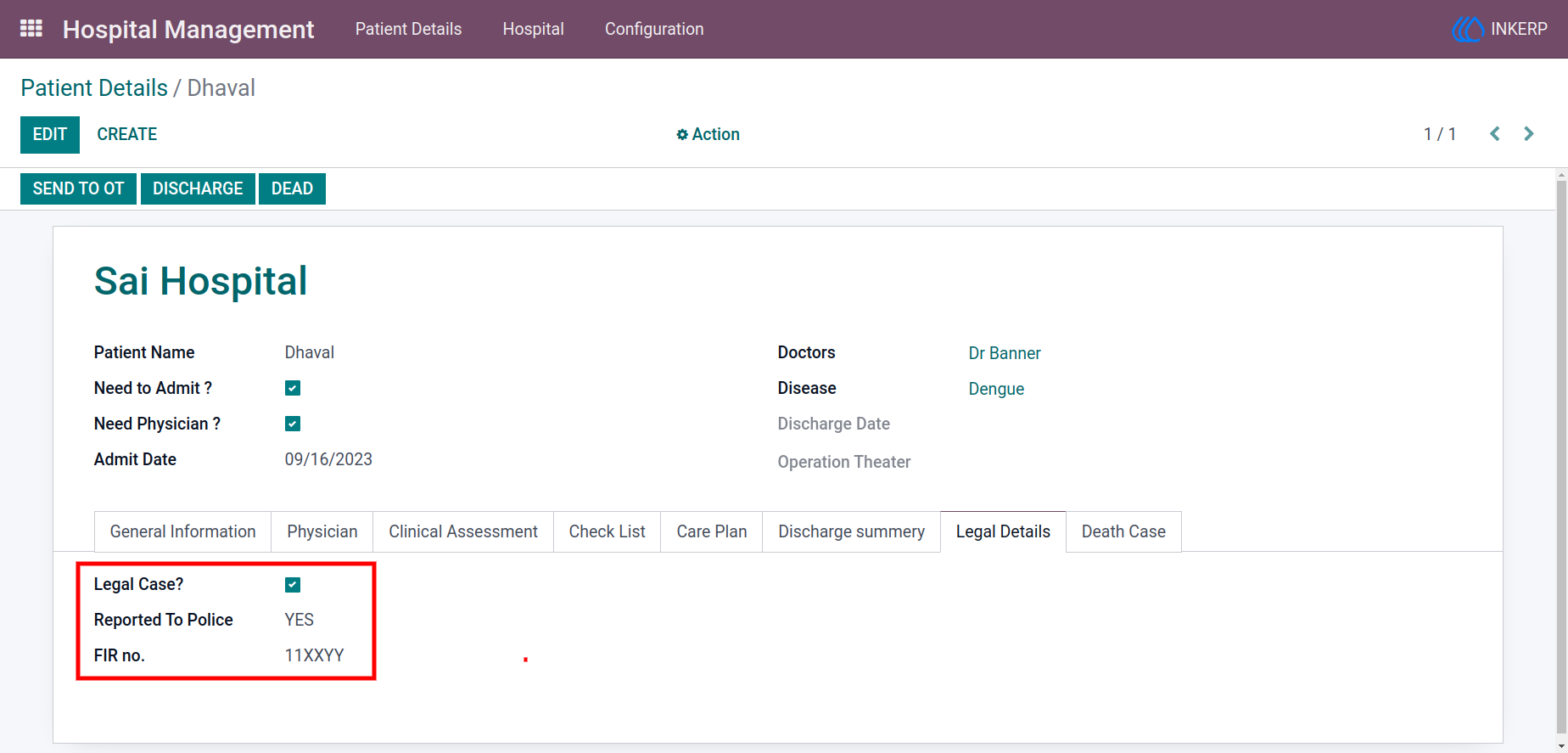
Task: Toggle the Legal Case checkbox
Action: [293, 584]
